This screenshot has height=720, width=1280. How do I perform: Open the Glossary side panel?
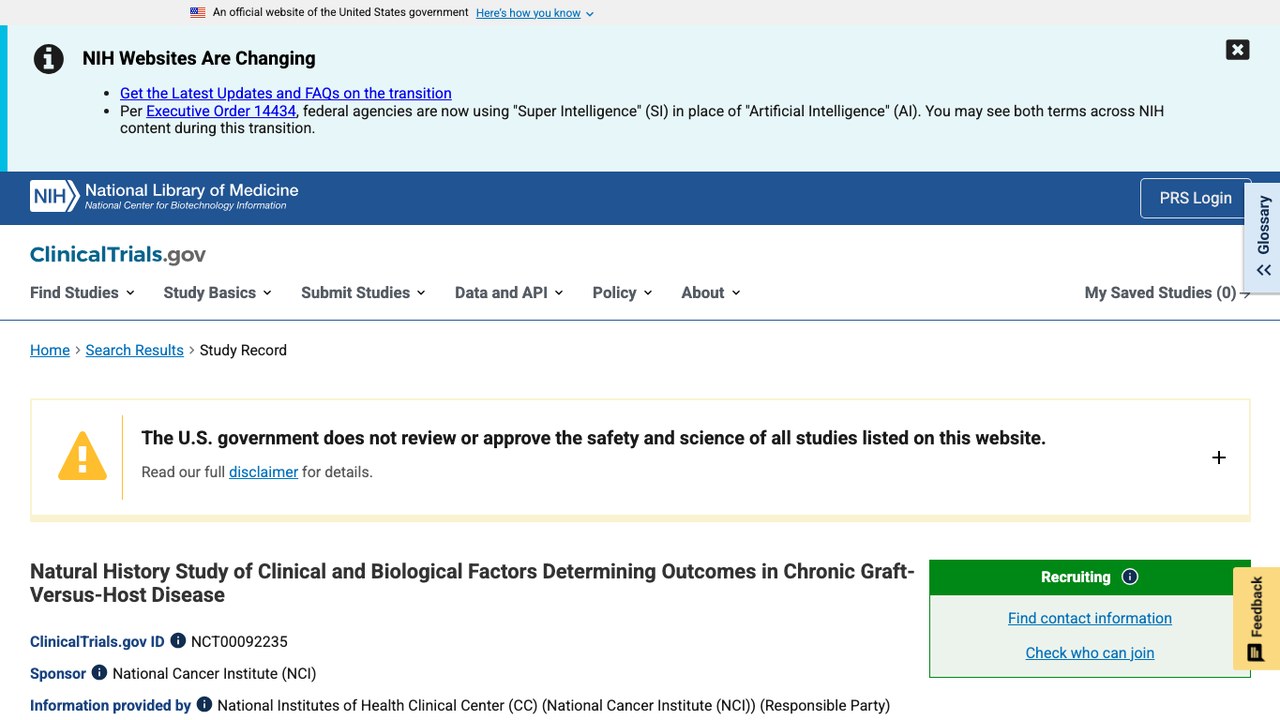1263,237
